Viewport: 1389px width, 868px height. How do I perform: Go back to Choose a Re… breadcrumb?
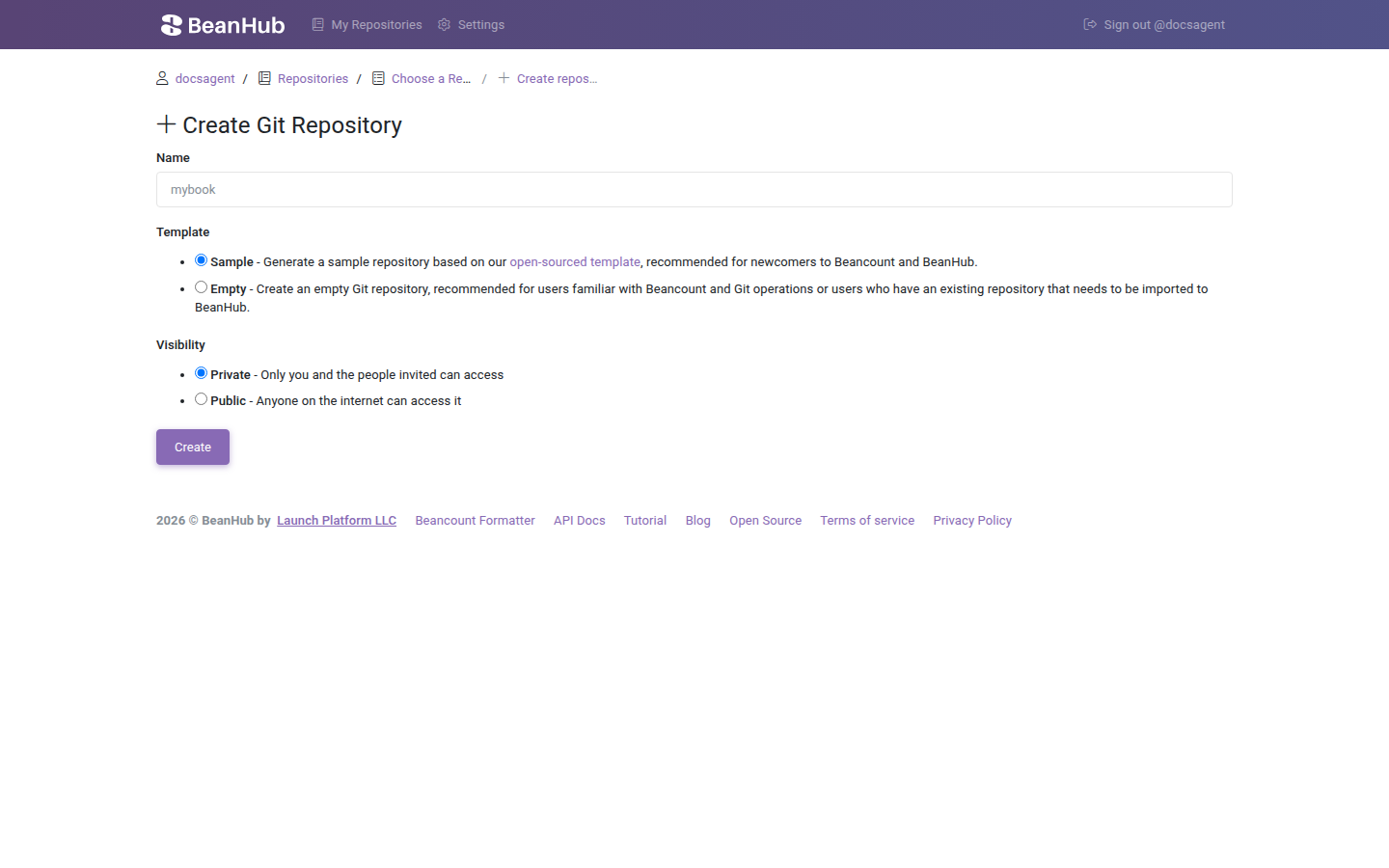point(431,79)
